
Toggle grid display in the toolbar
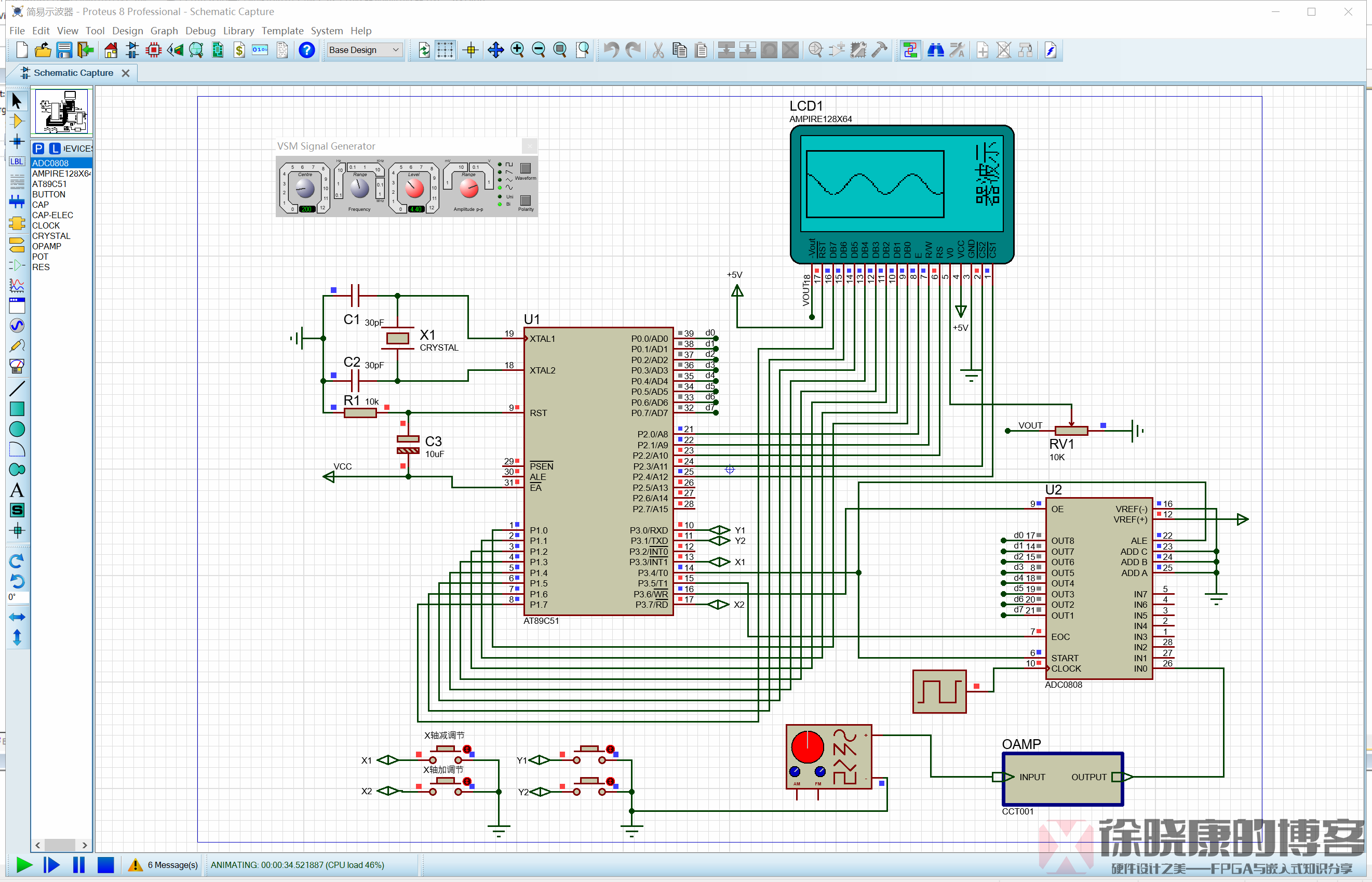point(445,50)
